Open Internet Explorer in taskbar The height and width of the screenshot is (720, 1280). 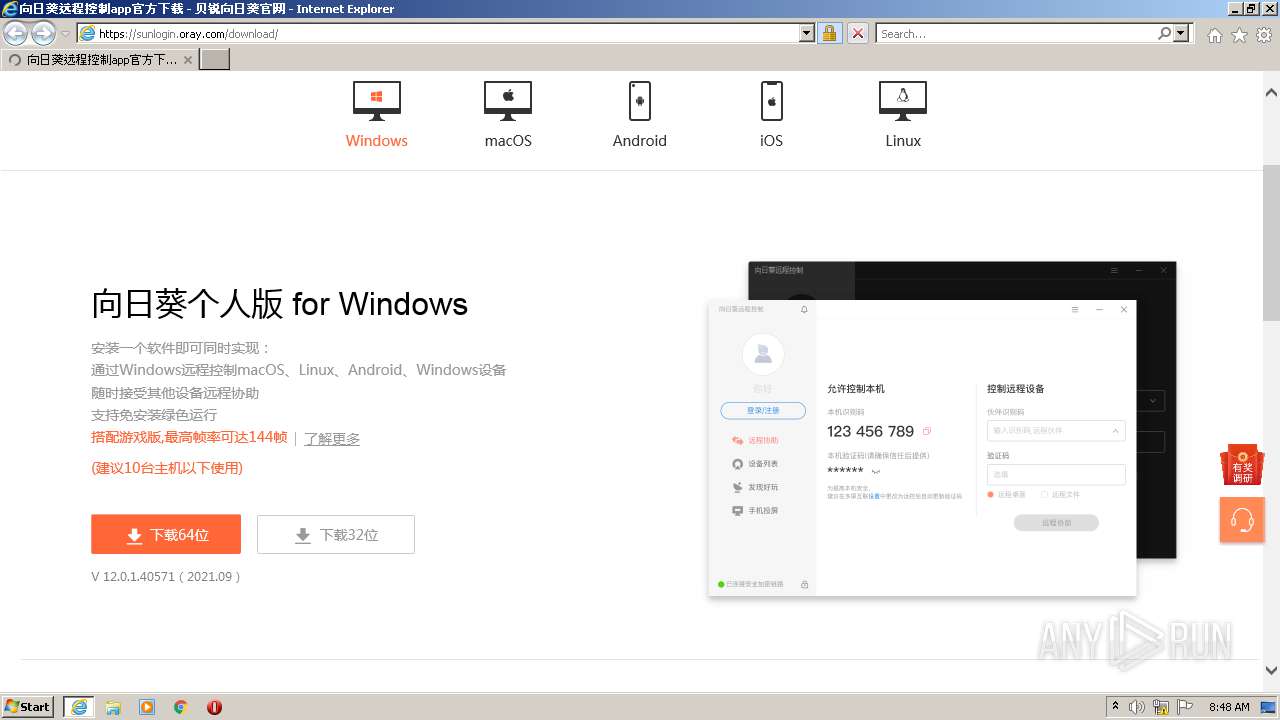click(x=79, y=706)
